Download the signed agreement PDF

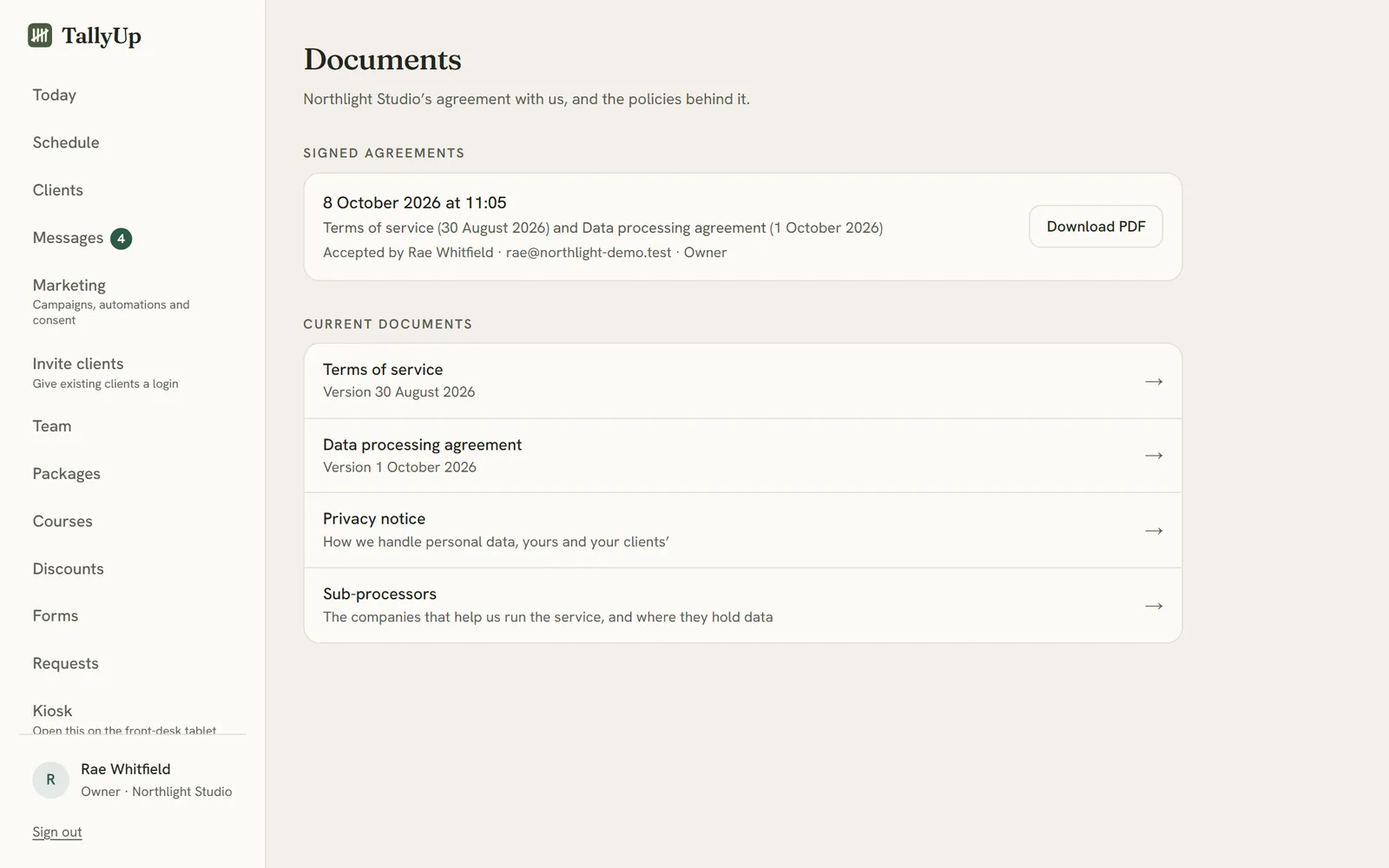pos(1096,227)
